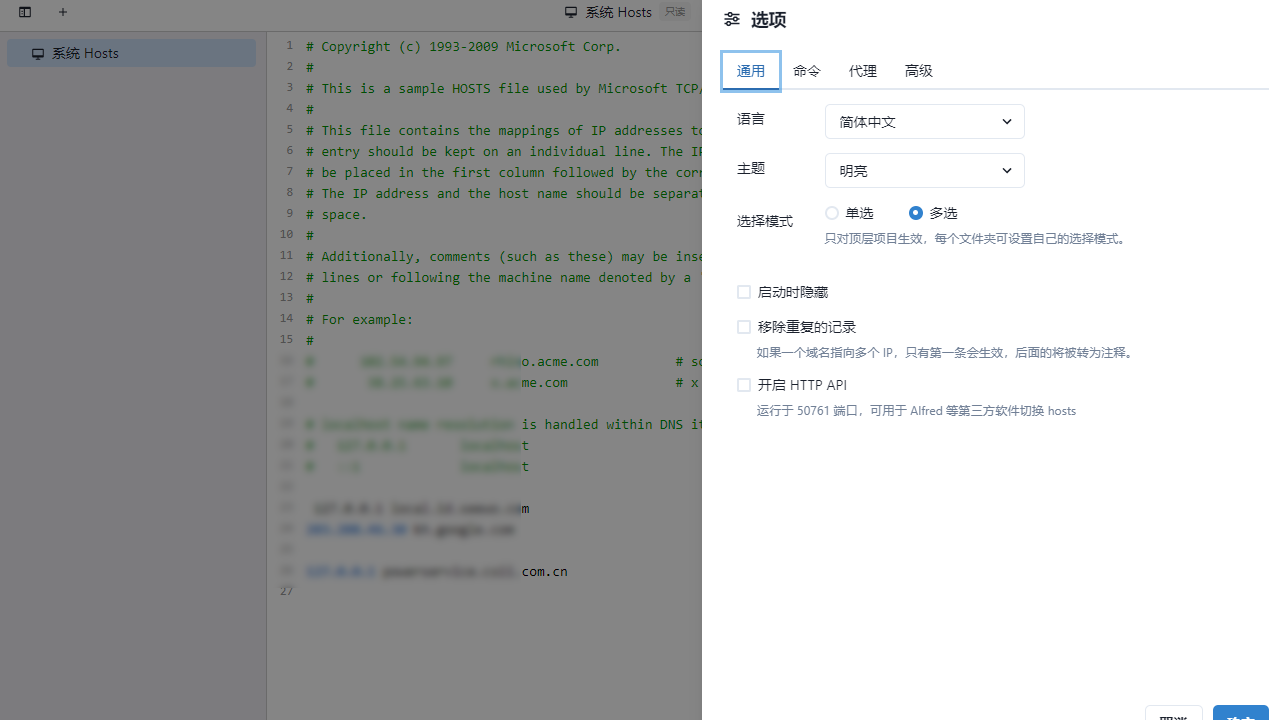The height and width of the screenshot is (720, 1280).
Task: Enable 开启 HTTP API
Action: 744,385
